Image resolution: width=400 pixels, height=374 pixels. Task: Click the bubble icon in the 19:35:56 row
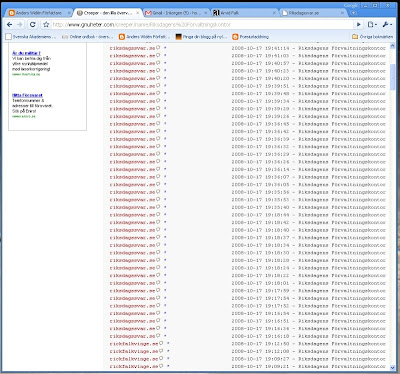point(158,191)
